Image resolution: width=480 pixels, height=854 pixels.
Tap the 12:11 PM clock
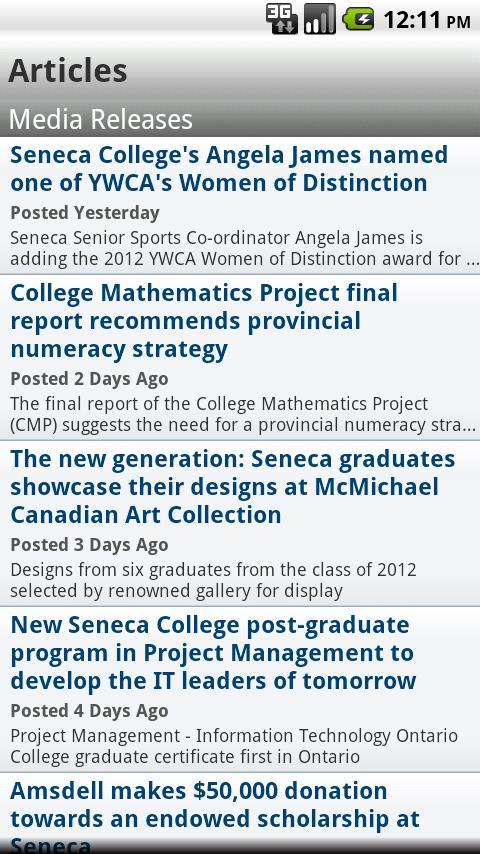tap(427, 21)
